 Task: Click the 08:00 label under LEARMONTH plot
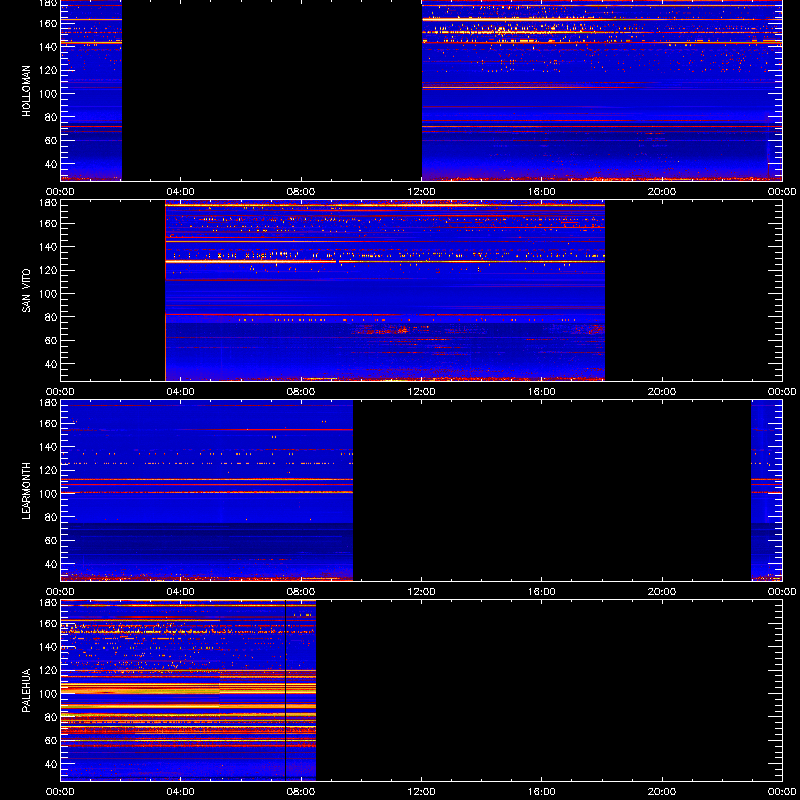click(301, 592)
